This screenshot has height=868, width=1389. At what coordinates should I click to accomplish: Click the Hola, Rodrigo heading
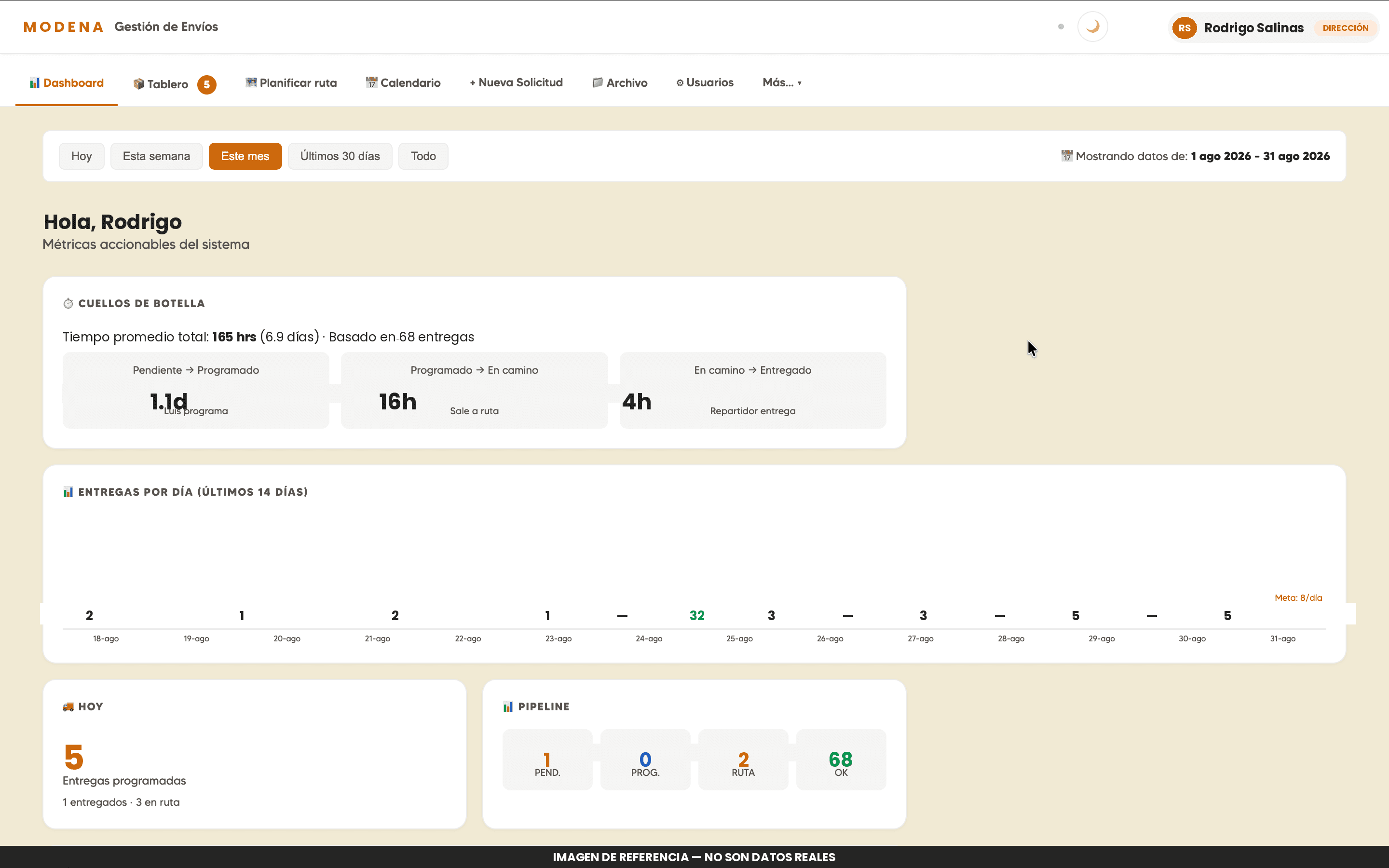pos(112,222)
